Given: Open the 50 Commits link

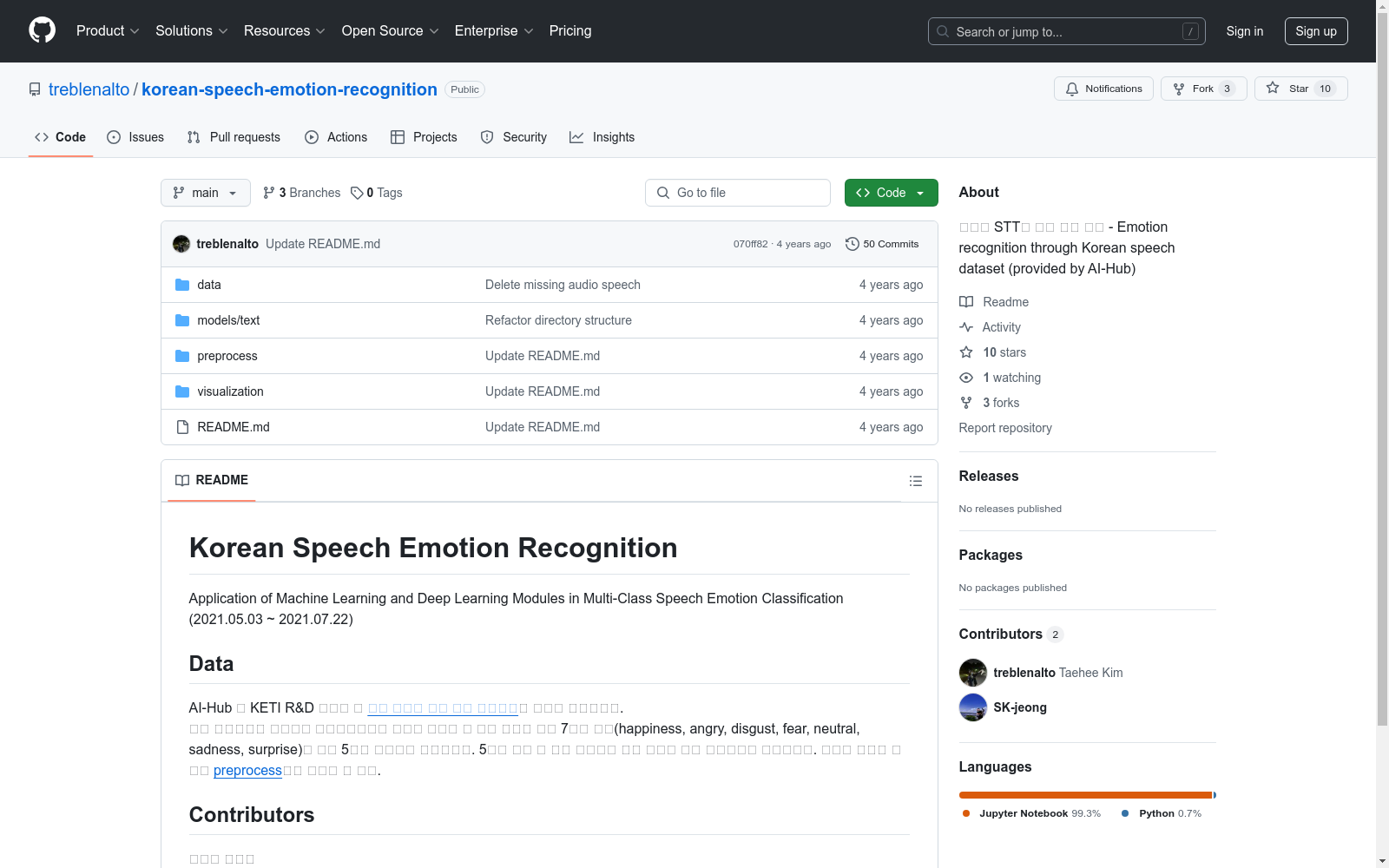Looking at the screenshot, I should [x=882, y=244].
